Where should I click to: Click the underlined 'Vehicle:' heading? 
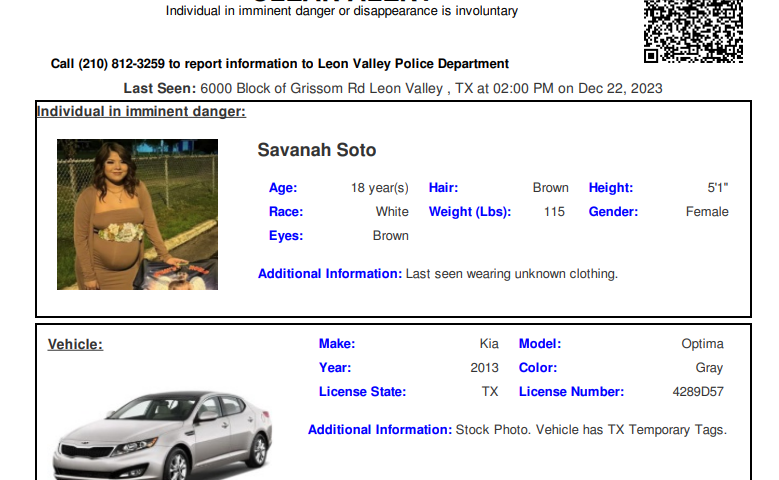(75, 344)
